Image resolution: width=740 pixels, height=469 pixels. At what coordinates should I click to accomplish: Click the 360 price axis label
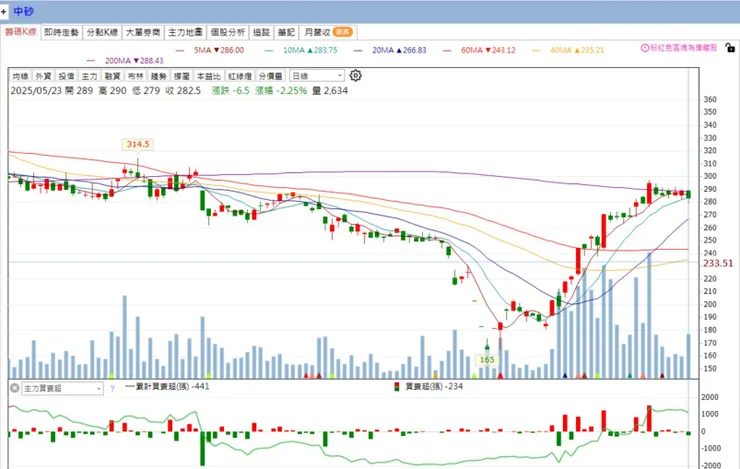point(710,100)
